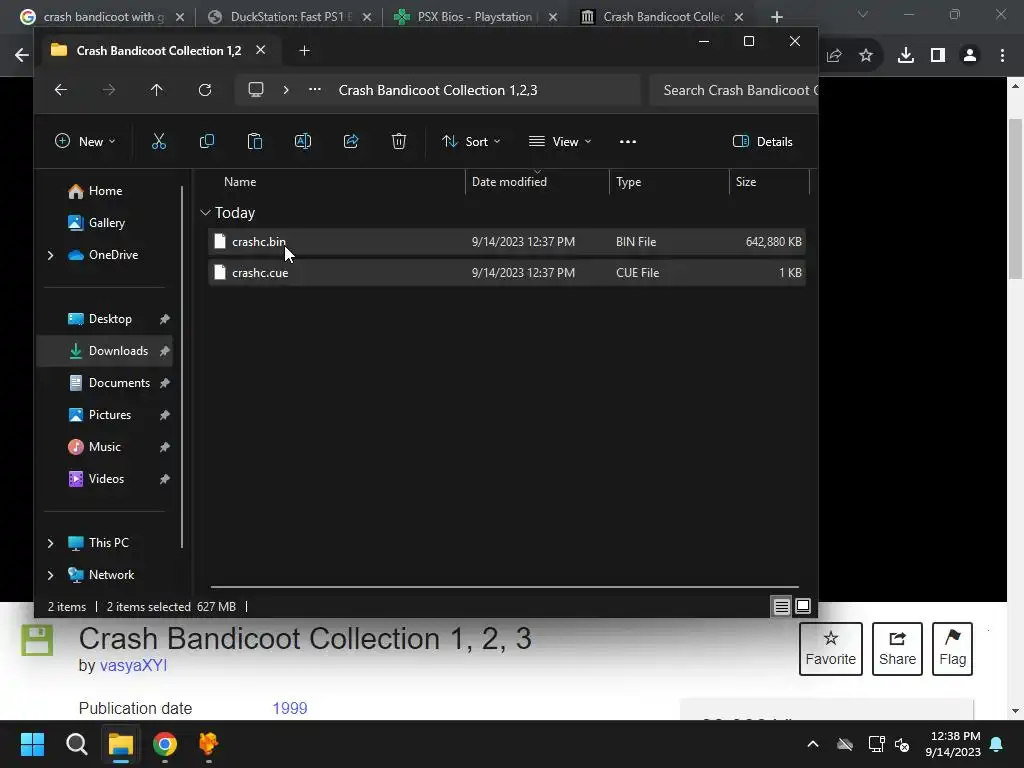Viewport: 1024px width, 768px height.
Task: Open Chrome's tab search dropdown arrow
Action: tap(863, 15)
